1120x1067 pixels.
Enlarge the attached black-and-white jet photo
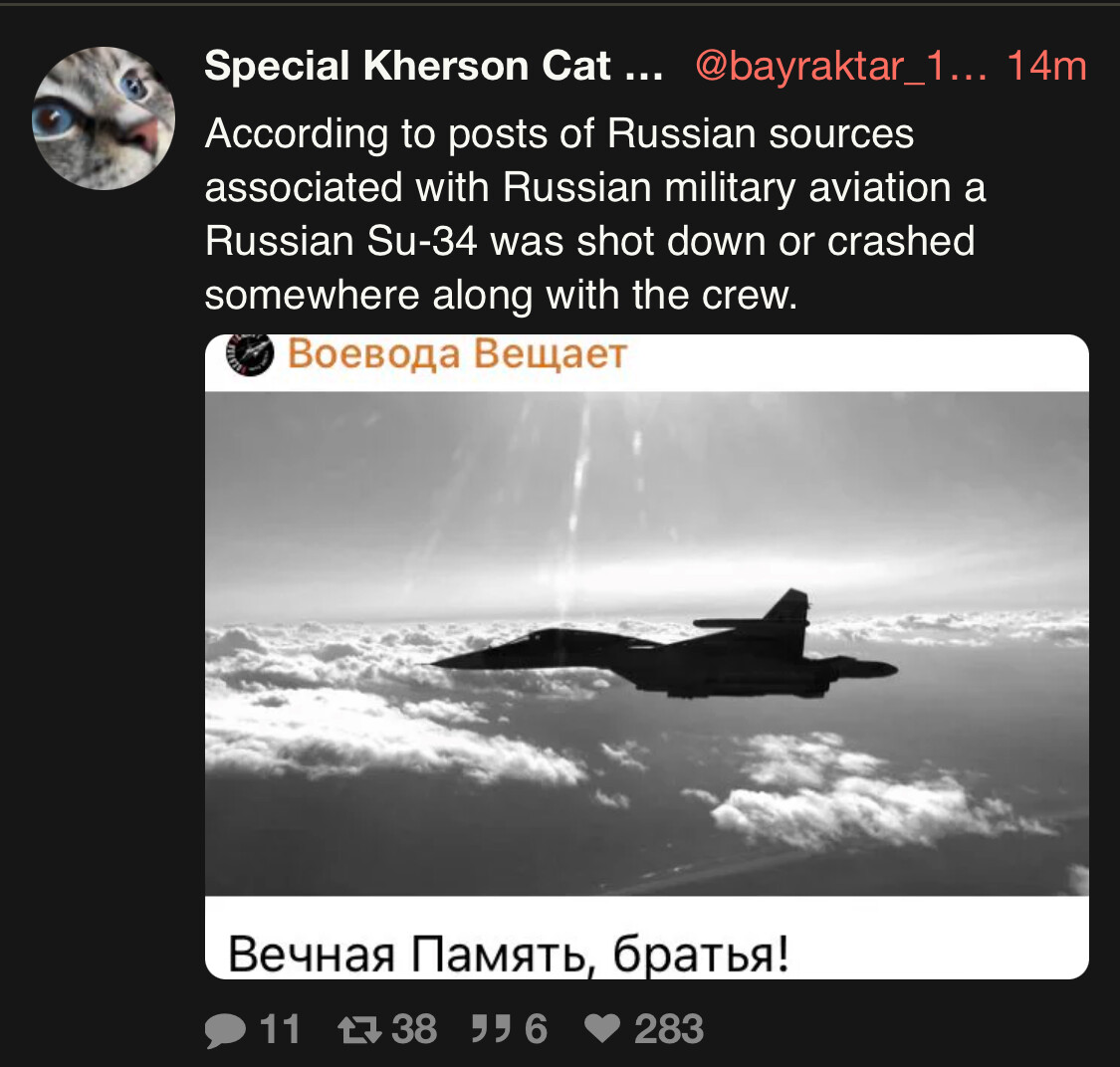point(646,644)
